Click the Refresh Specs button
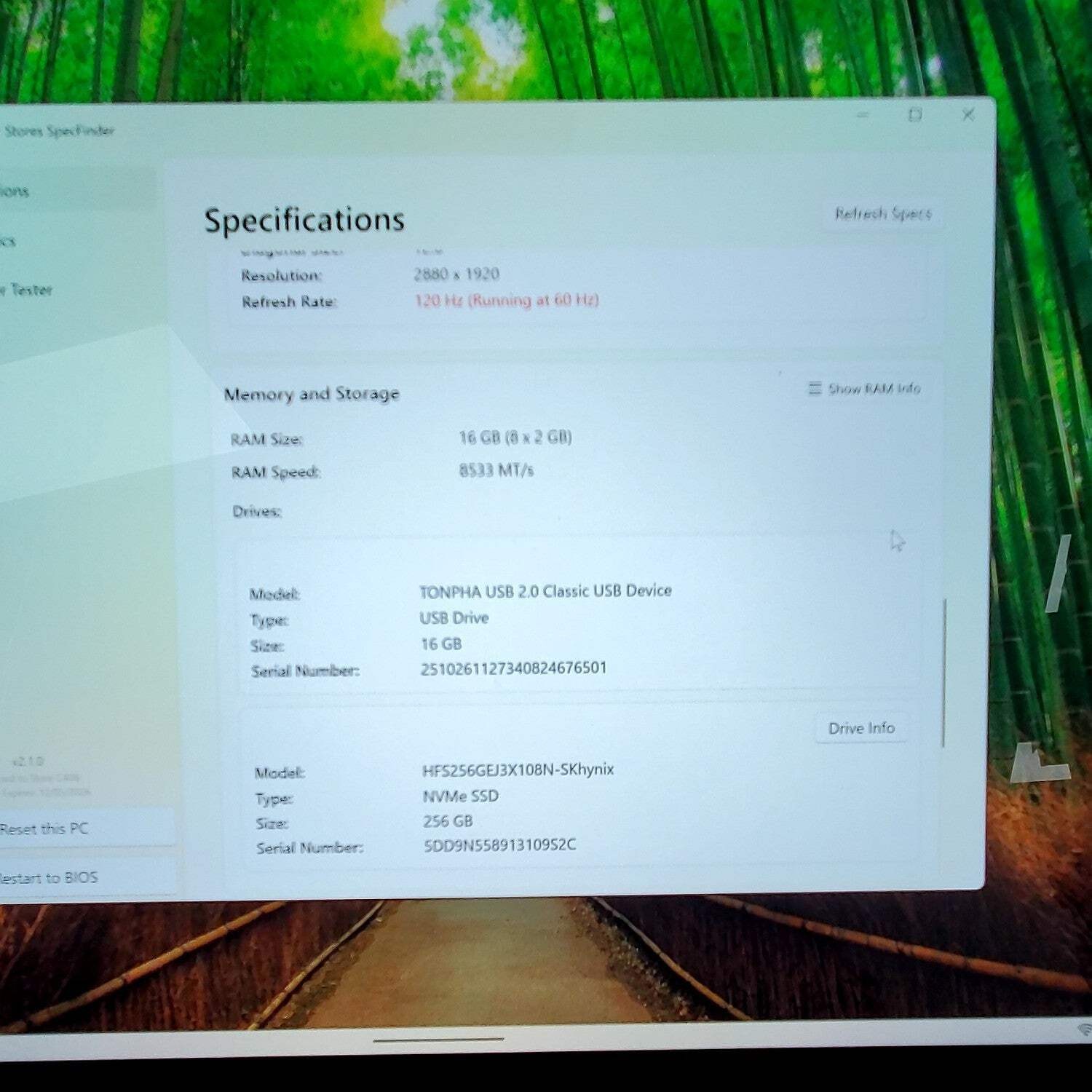Screen dimensions: 1092x1092 882,213
